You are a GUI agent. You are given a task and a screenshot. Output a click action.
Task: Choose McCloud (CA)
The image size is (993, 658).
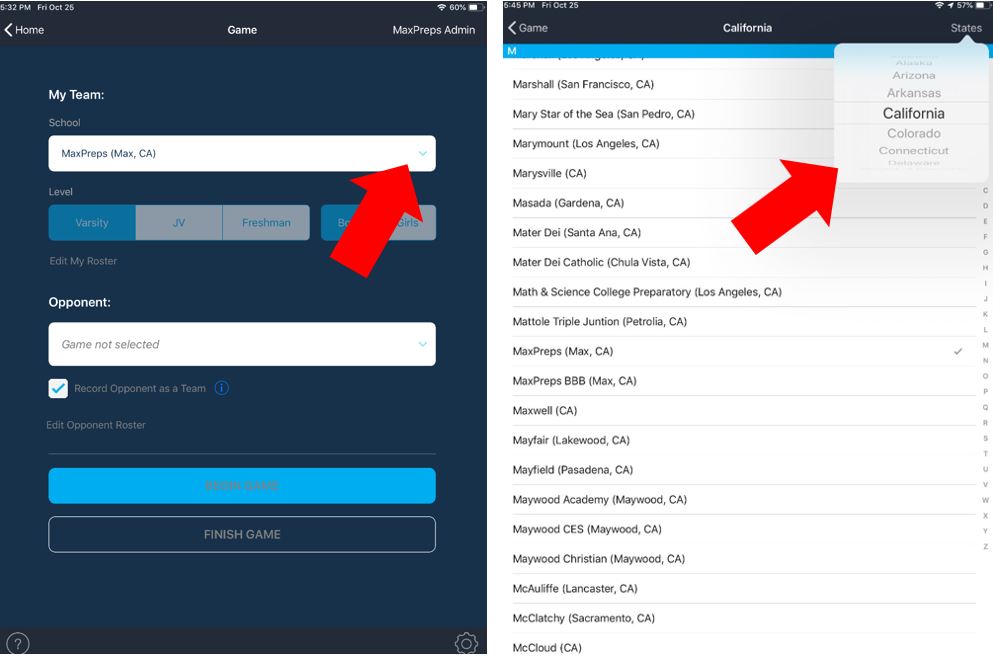(742, 646)
